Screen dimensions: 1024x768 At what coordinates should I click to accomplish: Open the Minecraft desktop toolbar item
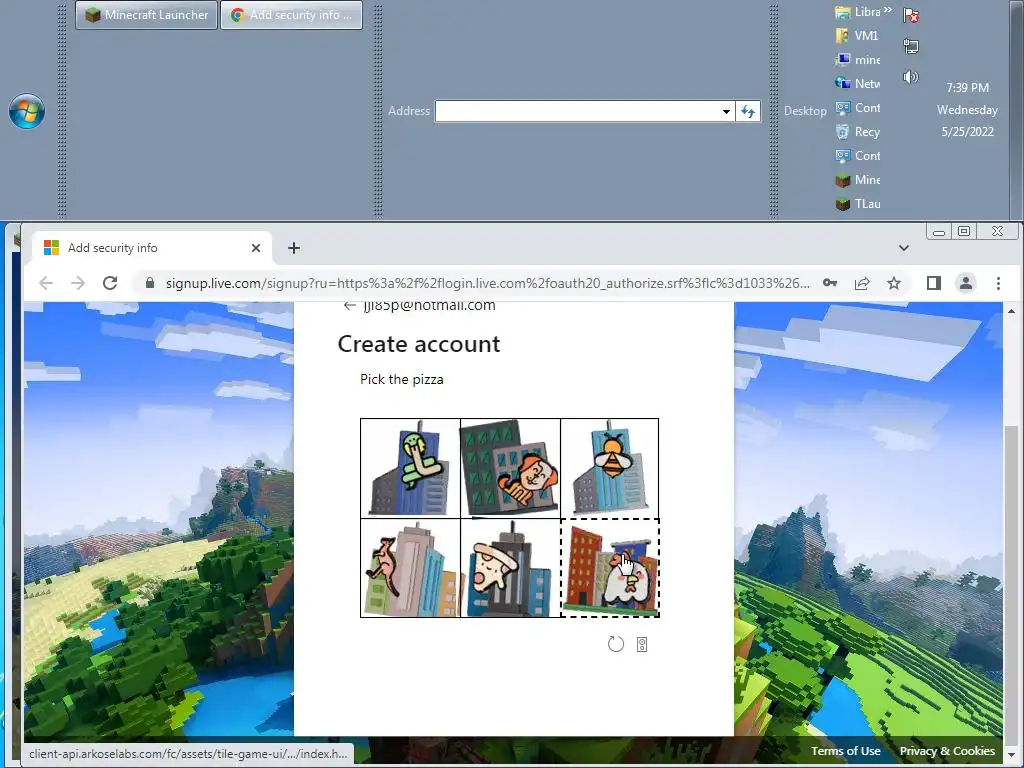[857, 180]
